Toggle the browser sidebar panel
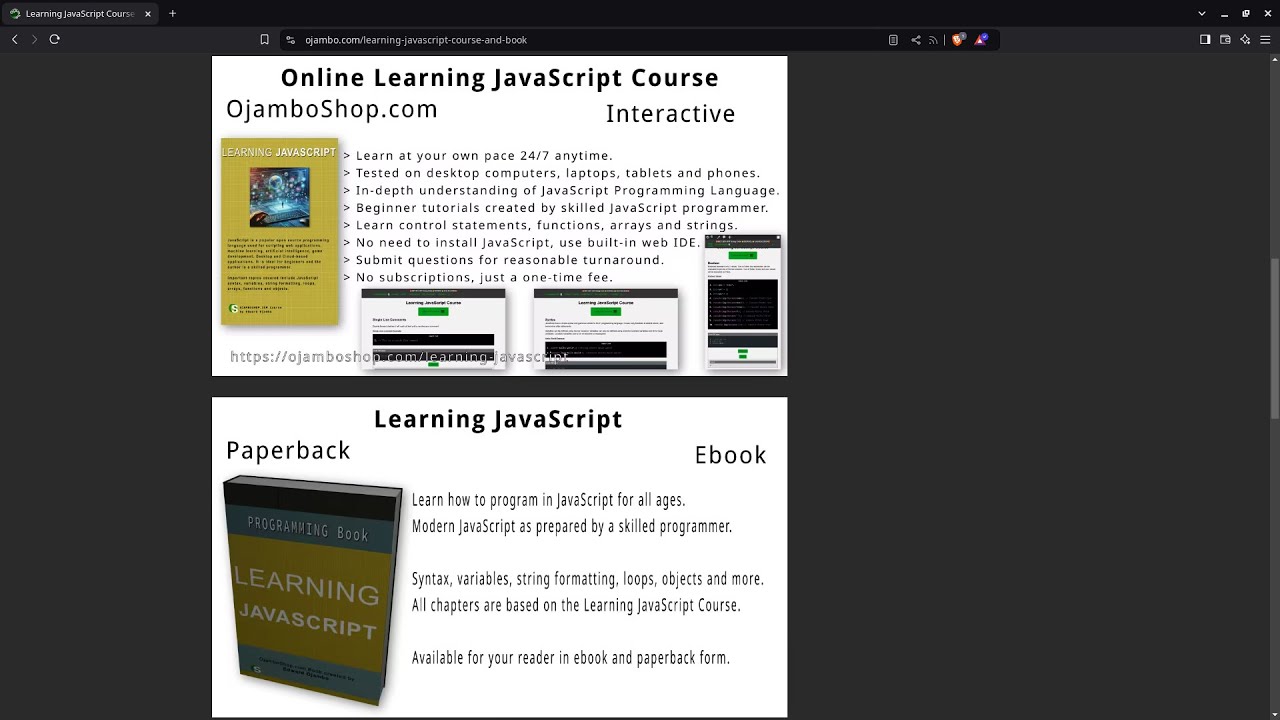Screen dimensions: 1280x720 point(1205,40)
